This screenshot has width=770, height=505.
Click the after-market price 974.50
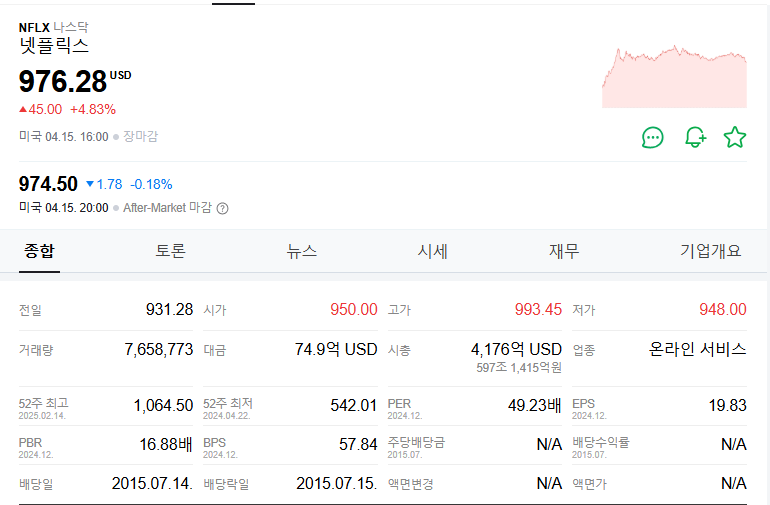[48, 184]
